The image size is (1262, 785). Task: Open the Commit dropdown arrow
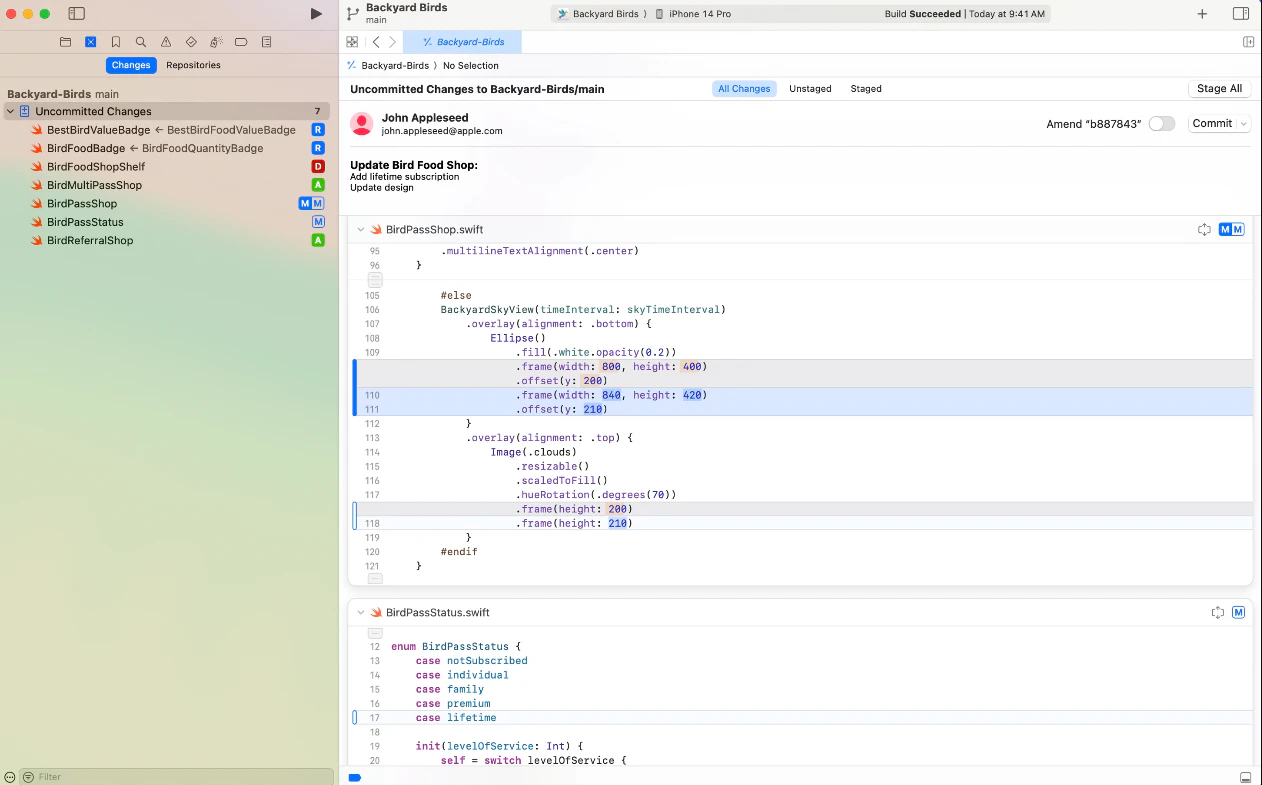click(x=1244, y=124)
